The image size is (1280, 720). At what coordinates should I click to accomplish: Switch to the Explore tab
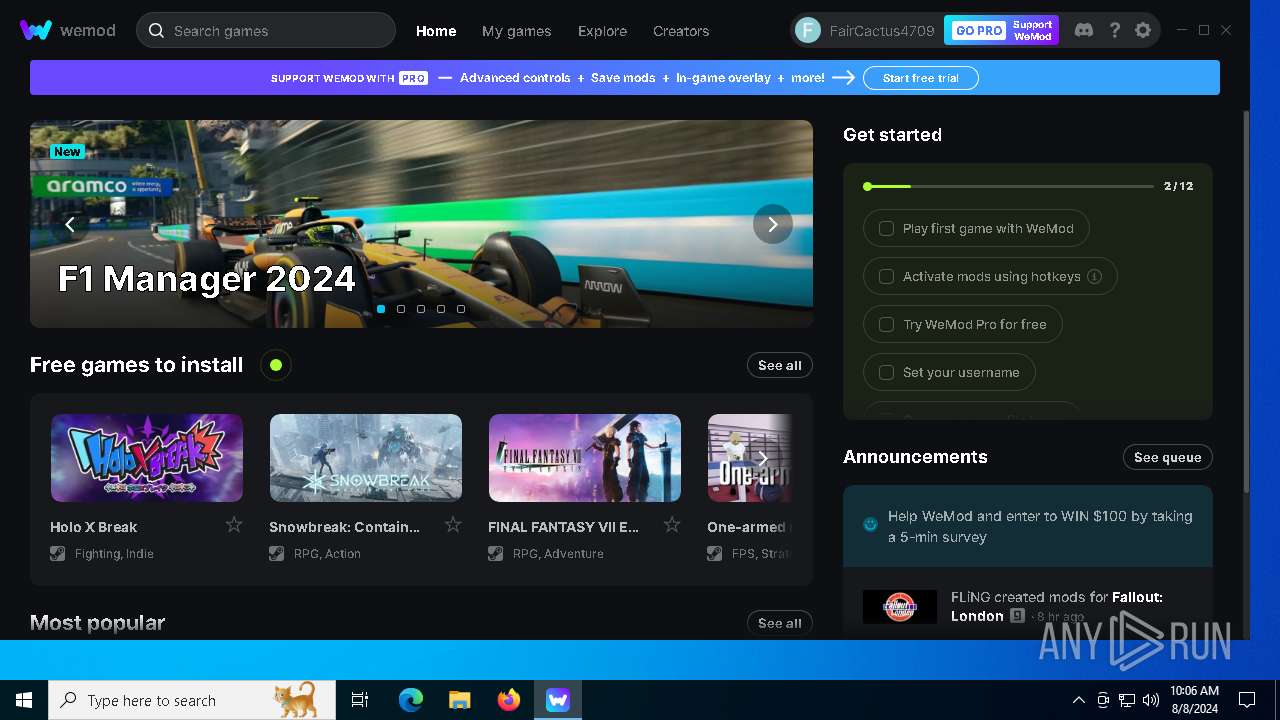(x=602, y=31)
